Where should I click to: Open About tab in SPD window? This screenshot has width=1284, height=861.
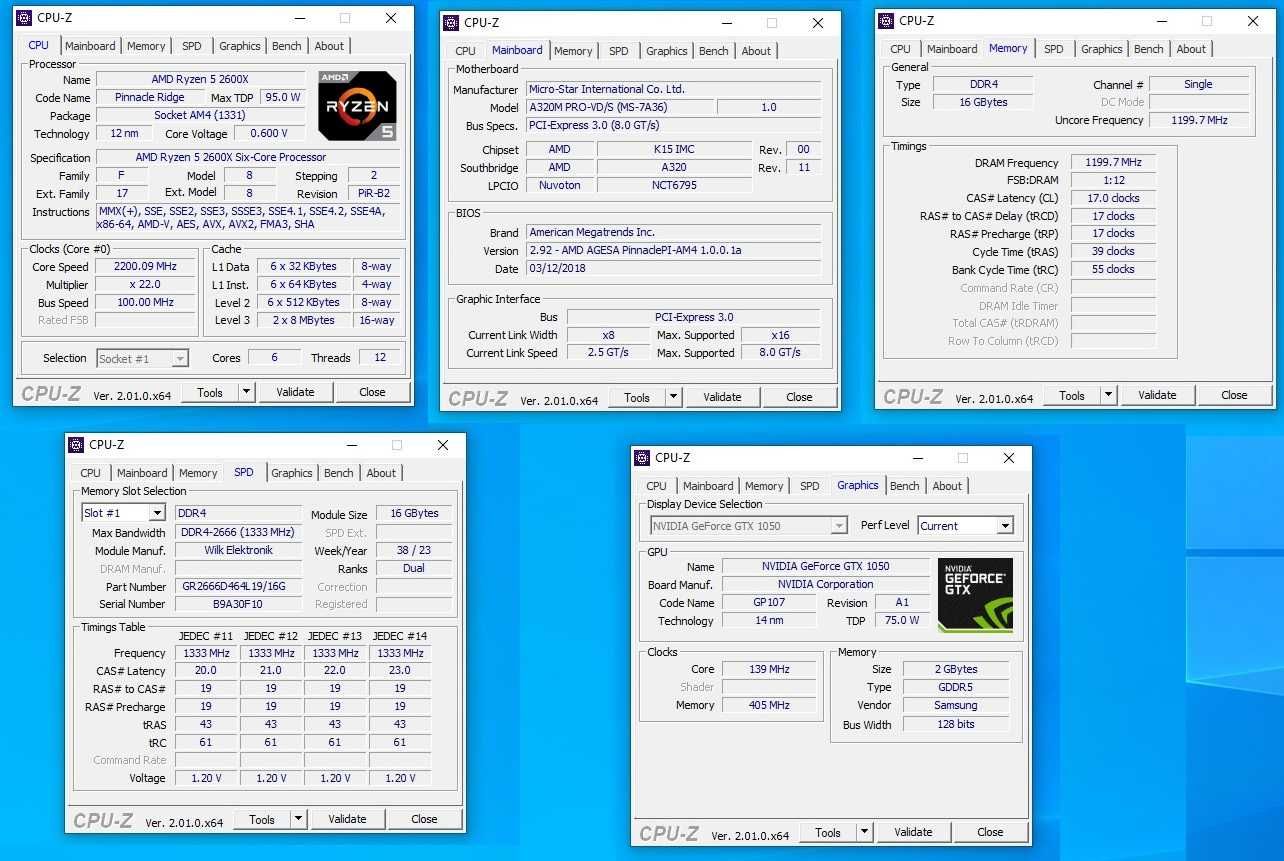coord(381,473)
